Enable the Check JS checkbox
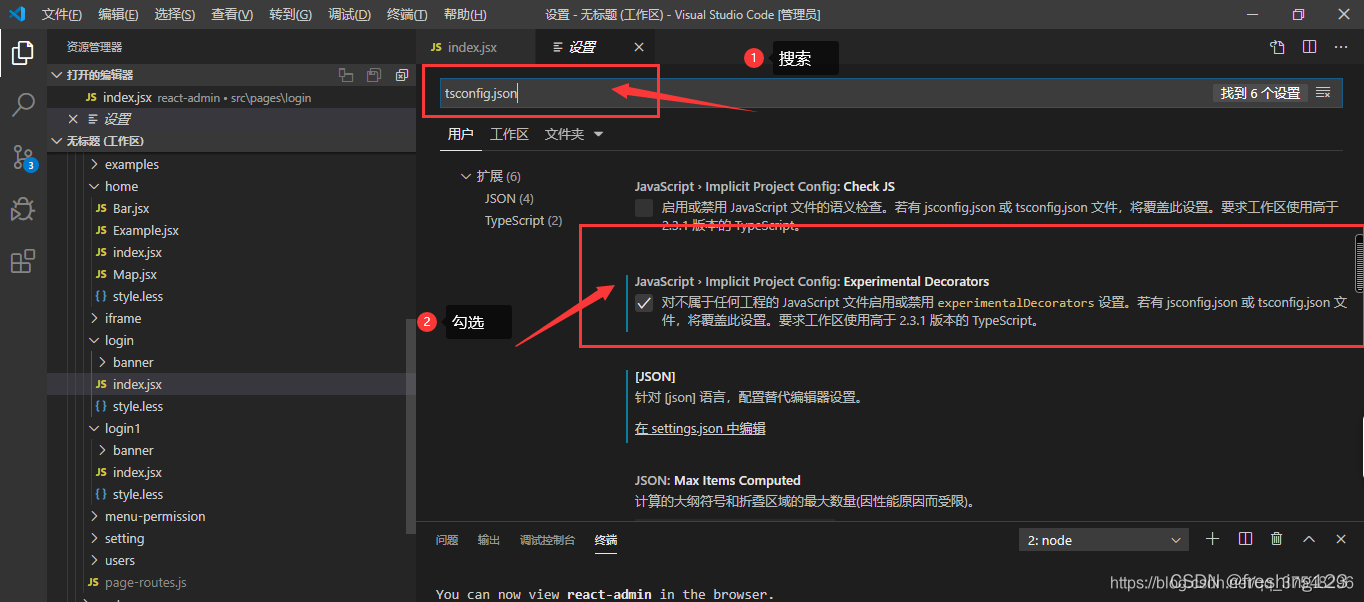Screen dimensions: 1364x602 [644, 208]
